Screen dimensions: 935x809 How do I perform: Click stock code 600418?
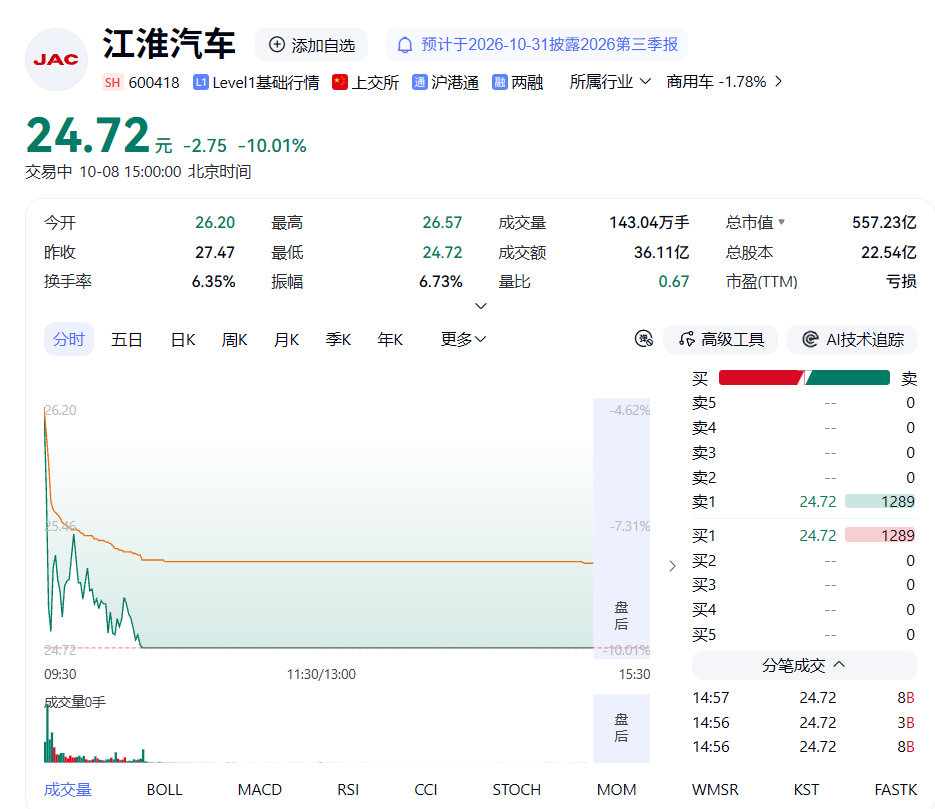[x=154, y=82]
